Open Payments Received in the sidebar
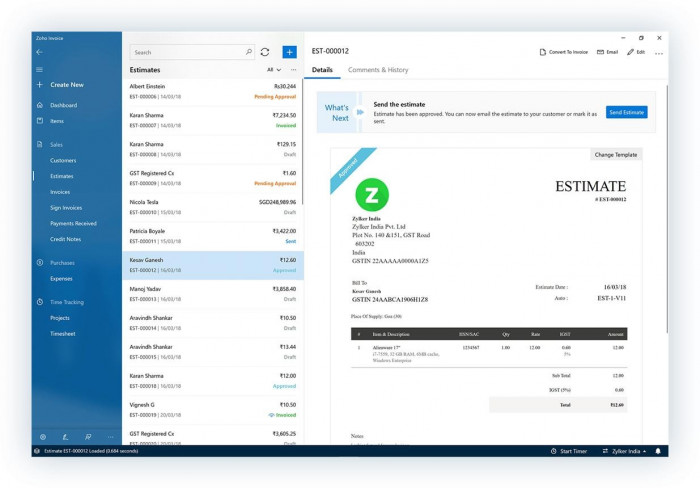The height and width of the screenshot is (488, 700). click(73, 223)
